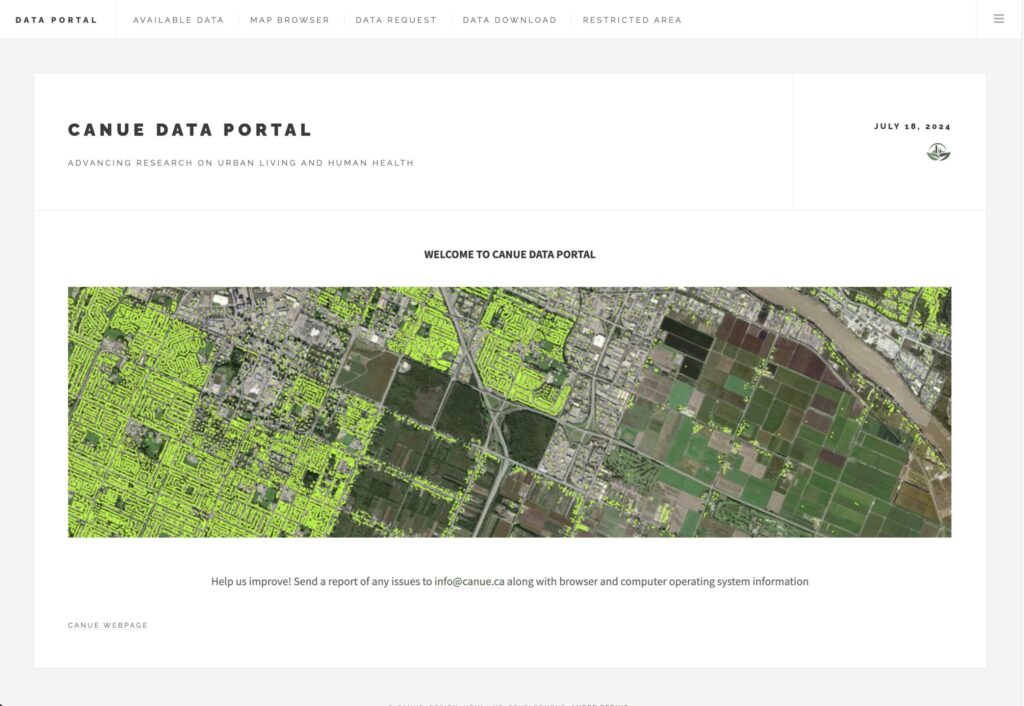Click the July 18, 2024 date

[x=912, y=127]
